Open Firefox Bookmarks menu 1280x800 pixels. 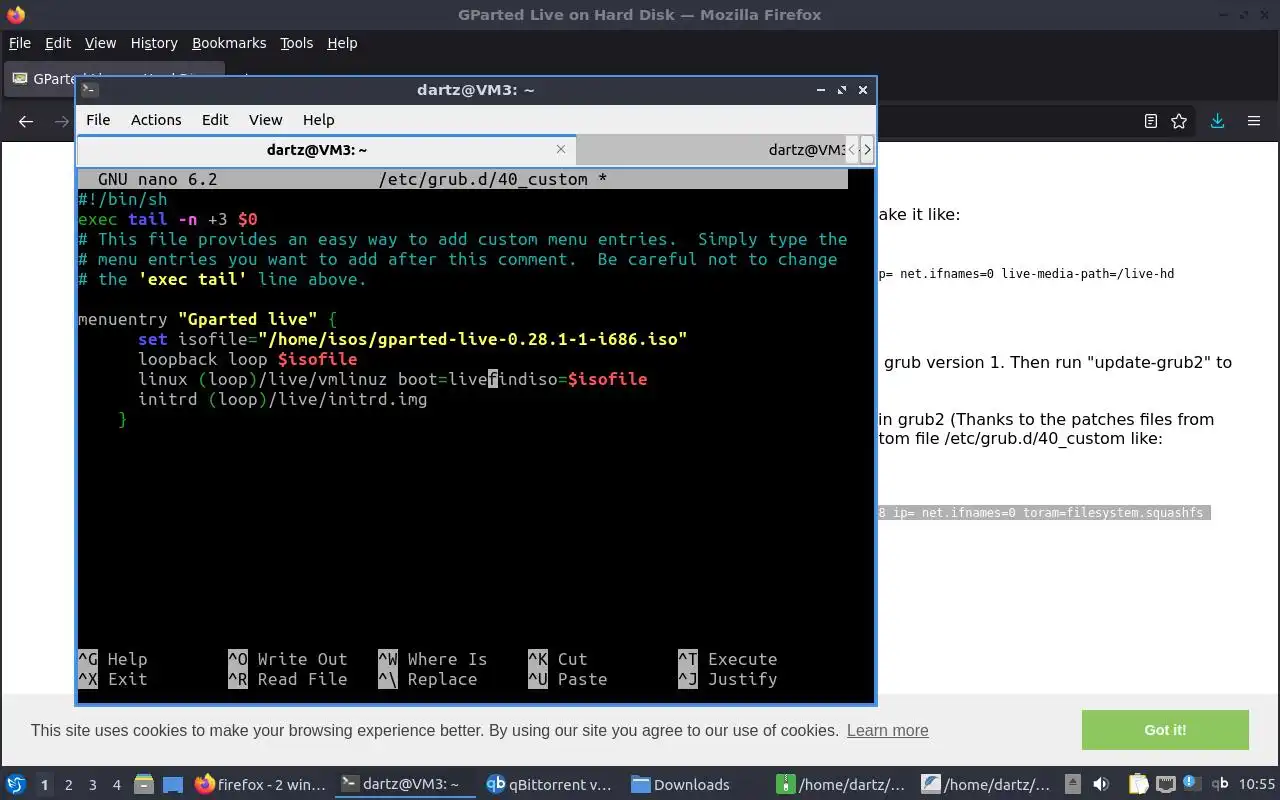point(229,43)
